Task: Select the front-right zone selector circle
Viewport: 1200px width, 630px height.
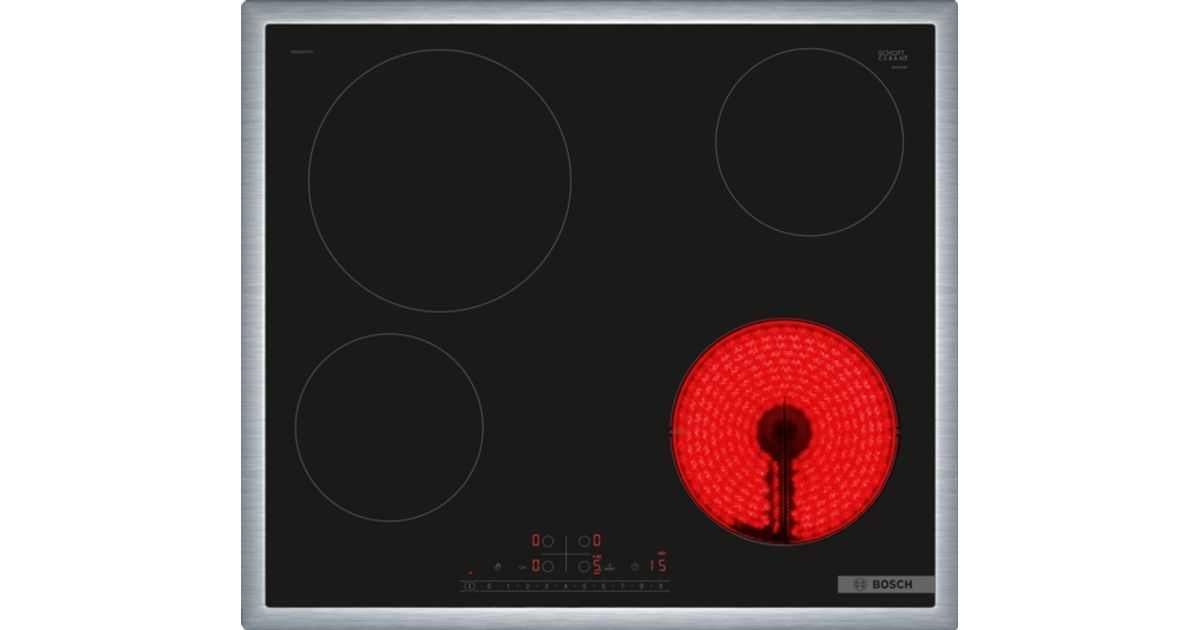Action: coord(584,566)
